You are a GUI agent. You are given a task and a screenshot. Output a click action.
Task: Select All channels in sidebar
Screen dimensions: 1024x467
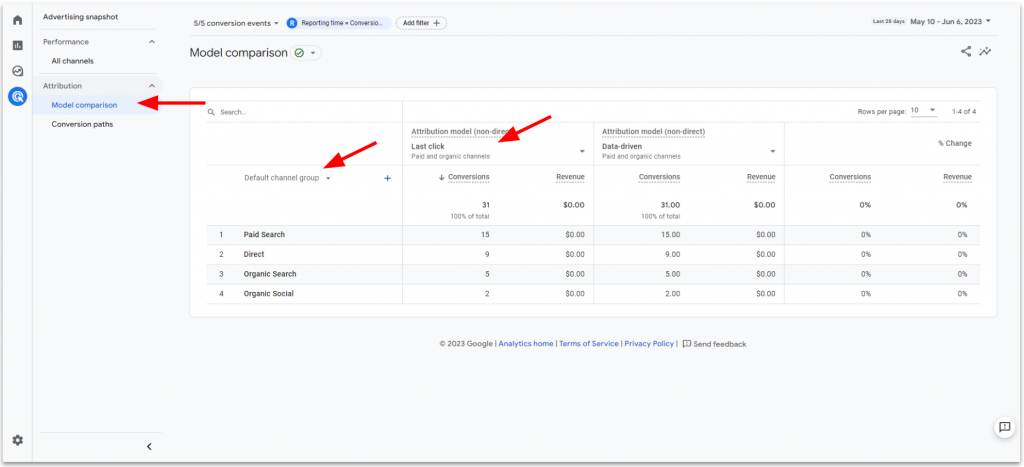[72, 61]
